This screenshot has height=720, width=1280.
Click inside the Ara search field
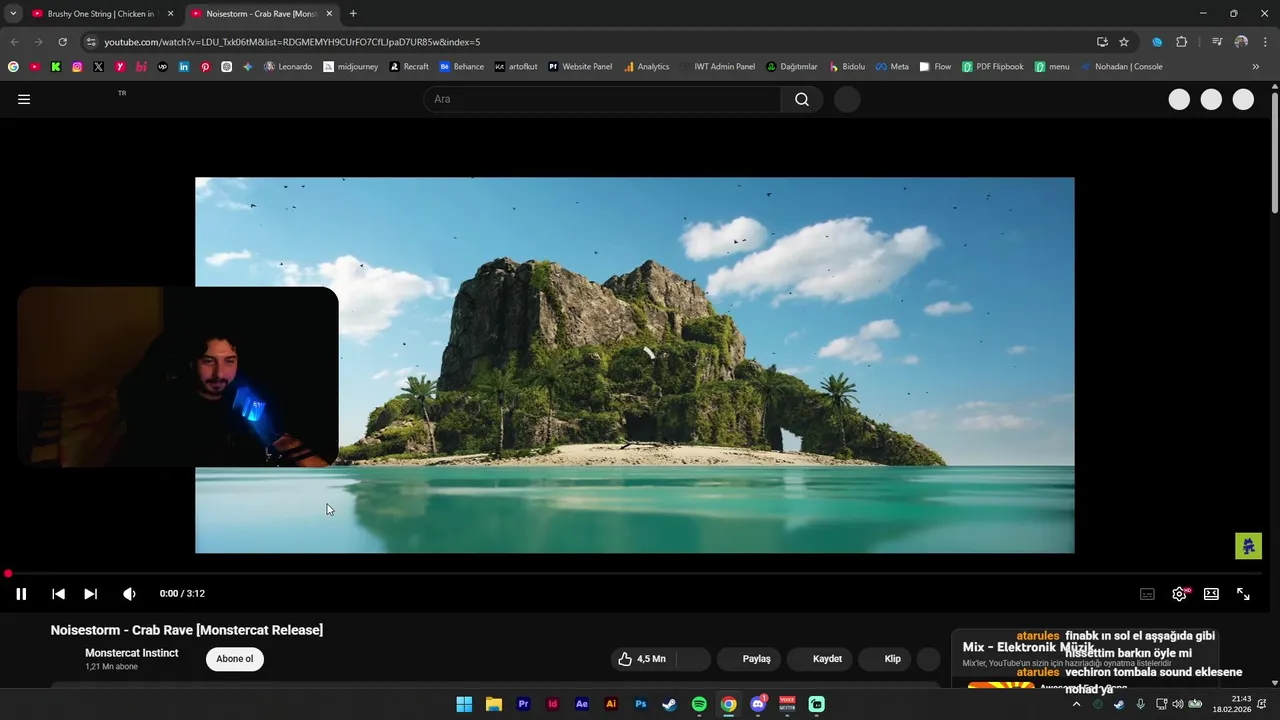click(602, 99)
